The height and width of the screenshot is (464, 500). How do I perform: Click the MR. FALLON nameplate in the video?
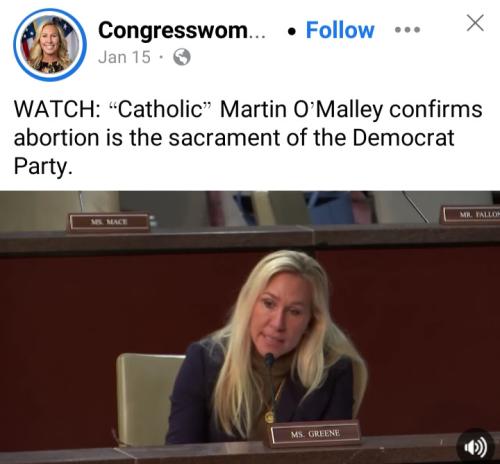coord(471,215)
